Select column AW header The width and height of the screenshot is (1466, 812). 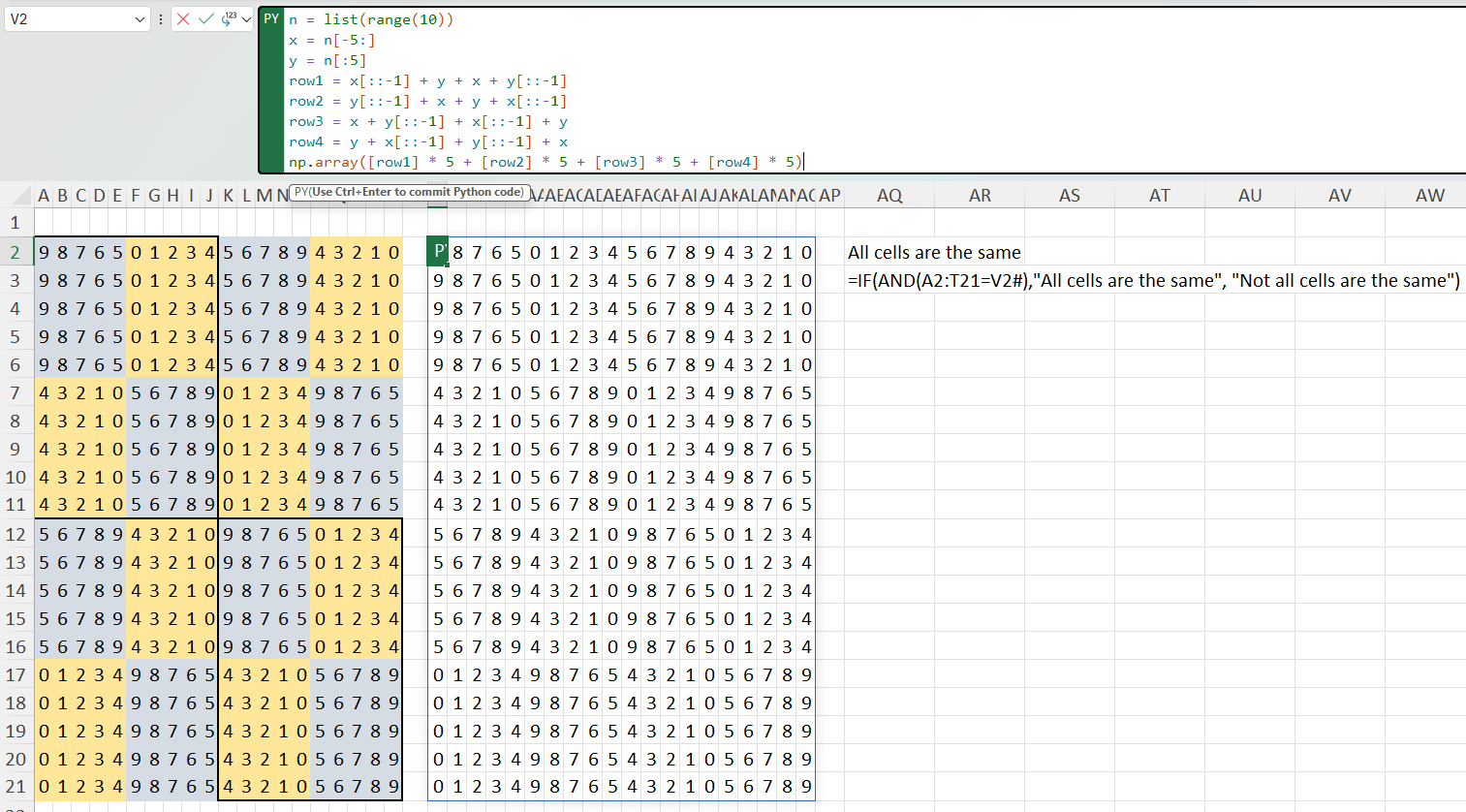click(x=1430, y=196)
